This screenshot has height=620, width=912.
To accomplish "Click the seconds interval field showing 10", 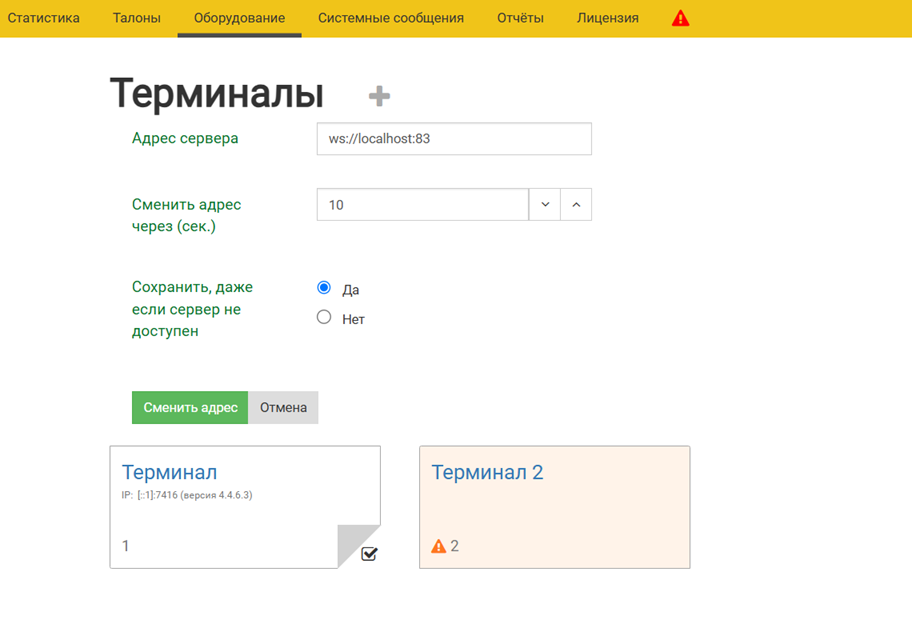I will pos(422,204).
